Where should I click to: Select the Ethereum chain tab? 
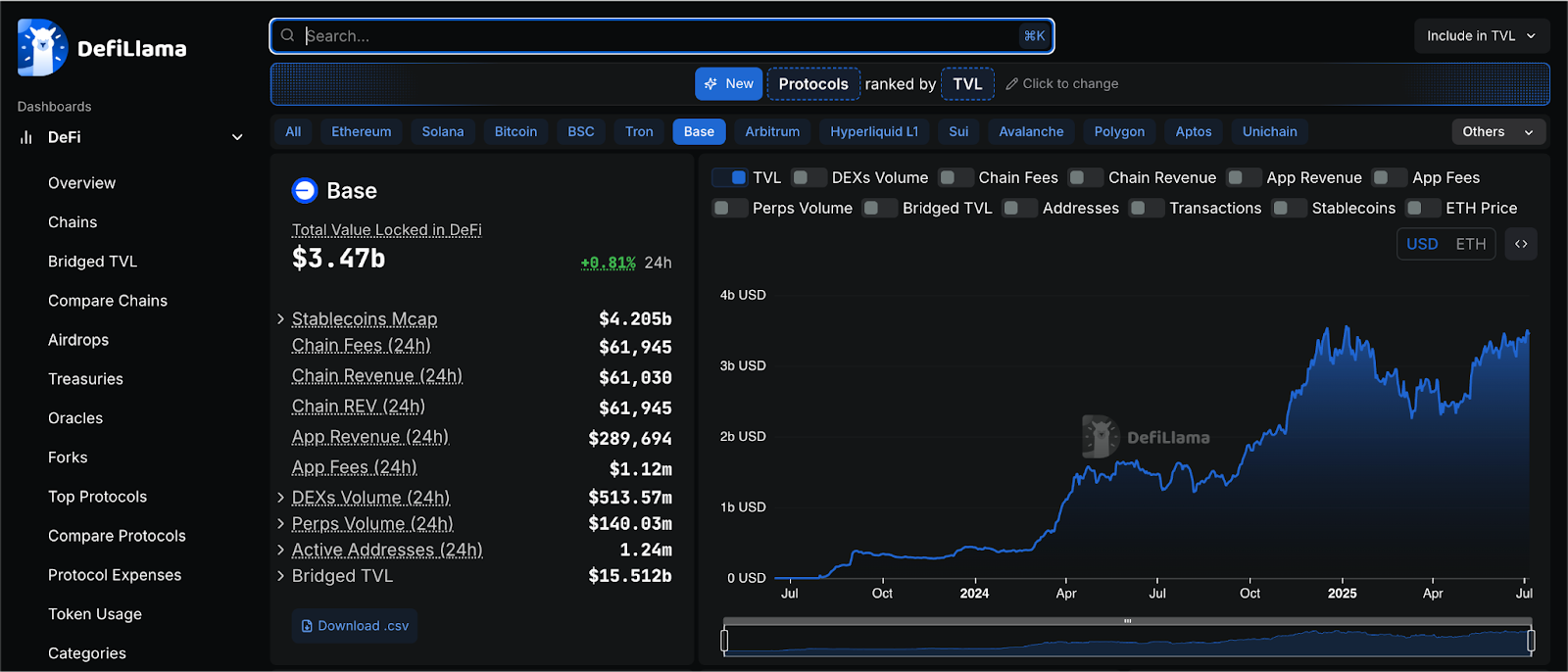pyautogui.click(x=362, y=131)
